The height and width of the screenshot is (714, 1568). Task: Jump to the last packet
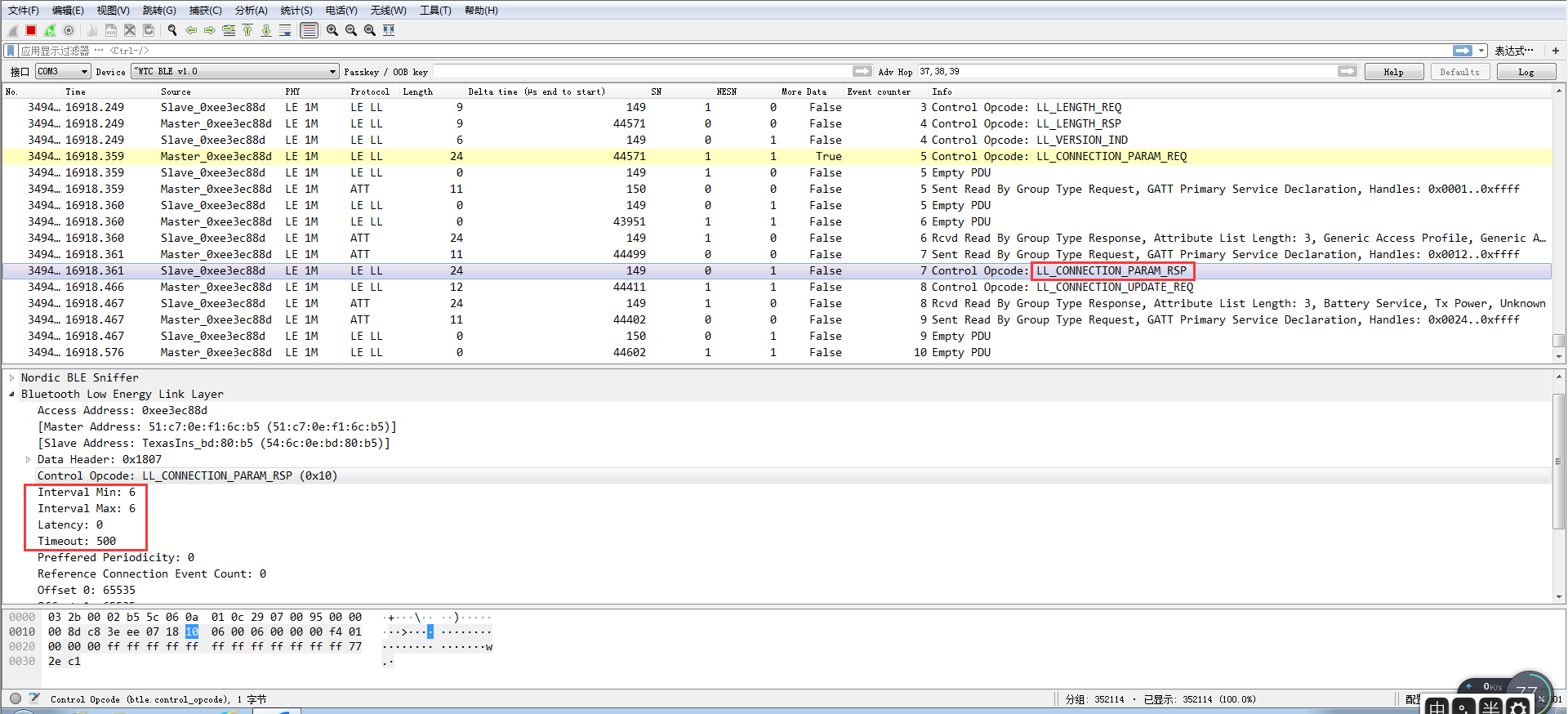[266, 30]
